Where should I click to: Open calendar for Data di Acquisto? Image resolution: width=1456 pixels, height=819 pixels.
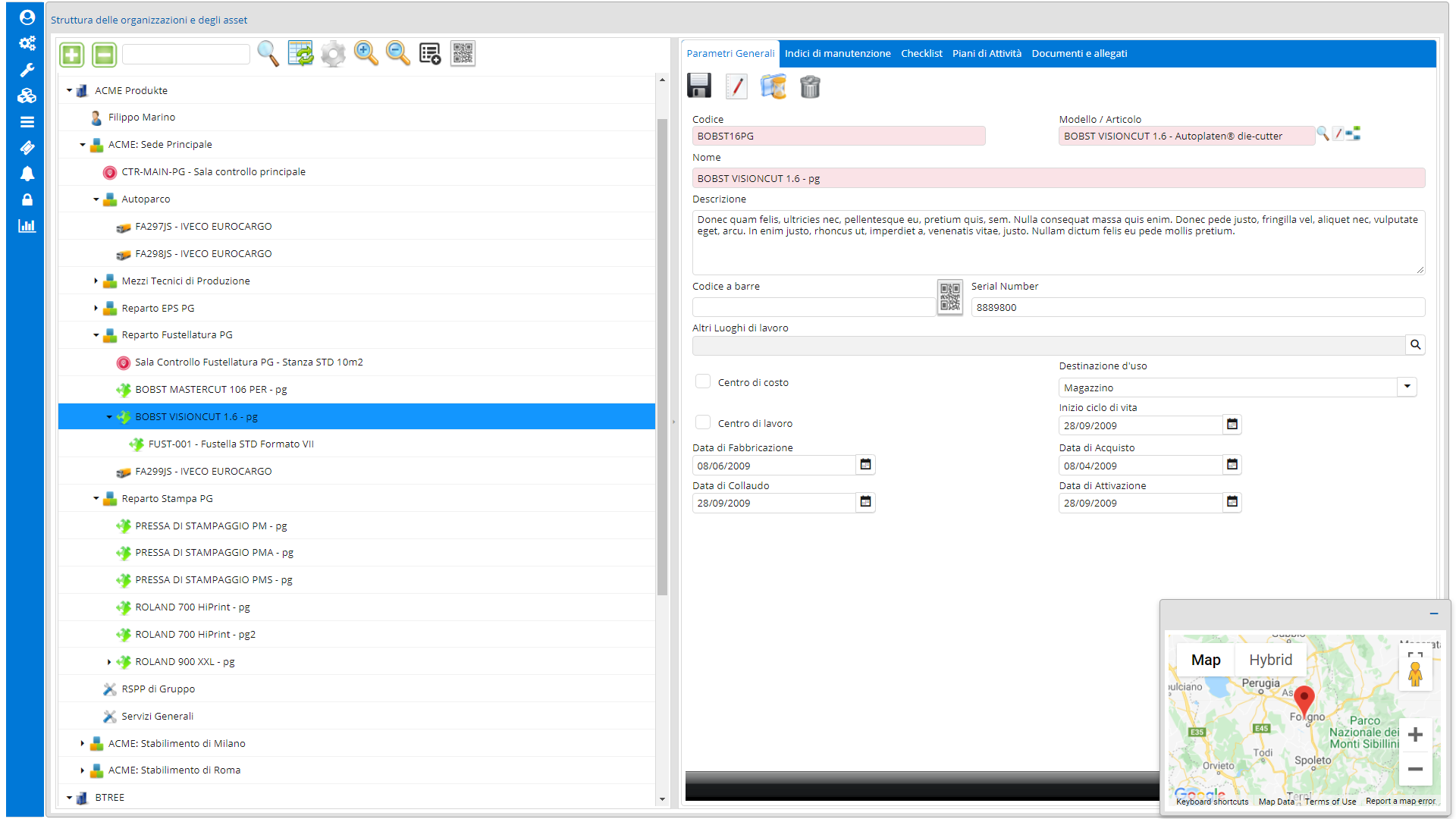[1232, 464]
